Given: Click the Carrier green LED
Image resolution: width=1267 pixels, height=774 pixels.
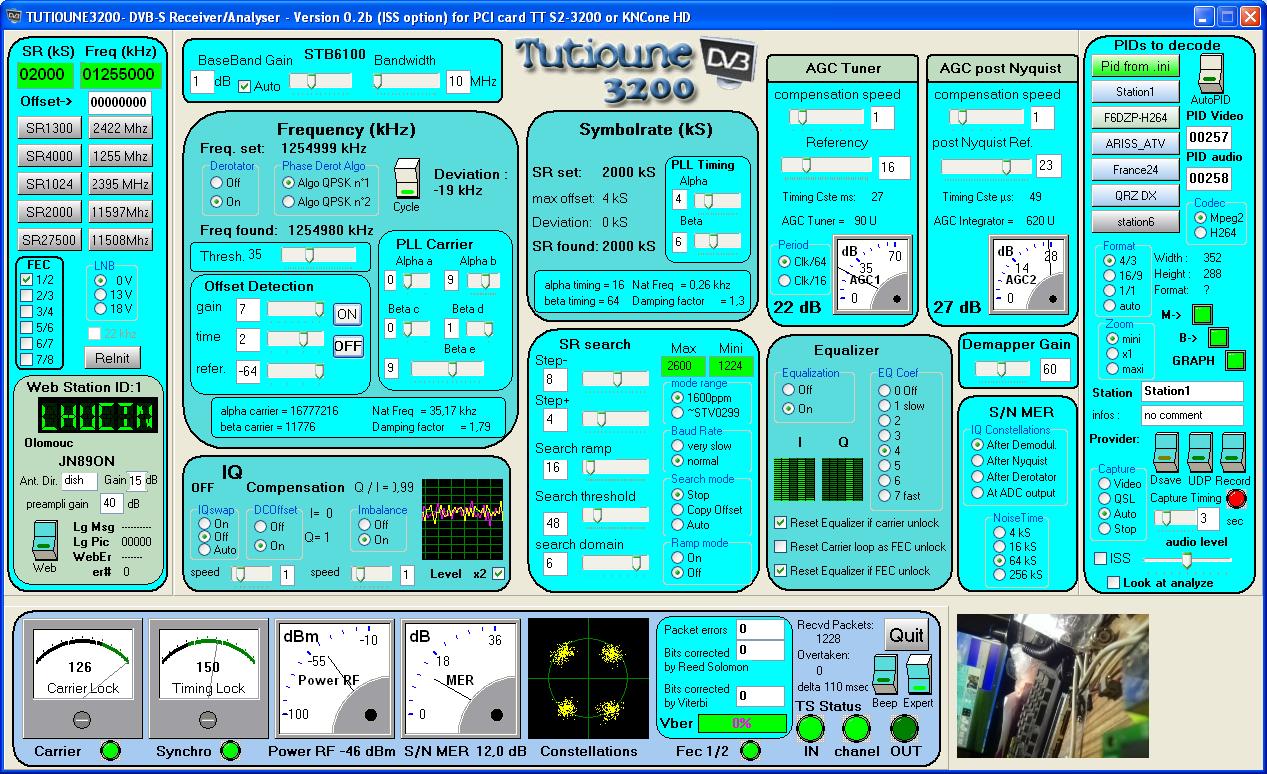Looking at the screenshot, I should [110, 750].
